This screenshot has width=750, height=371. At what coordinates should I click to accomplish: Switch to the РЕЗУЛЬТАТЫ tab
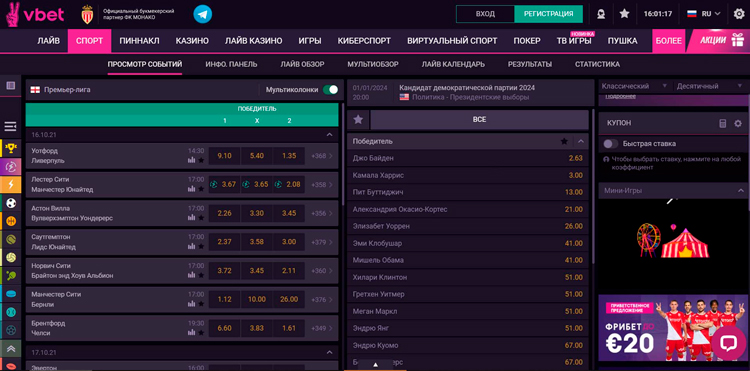tap(529, 64)
